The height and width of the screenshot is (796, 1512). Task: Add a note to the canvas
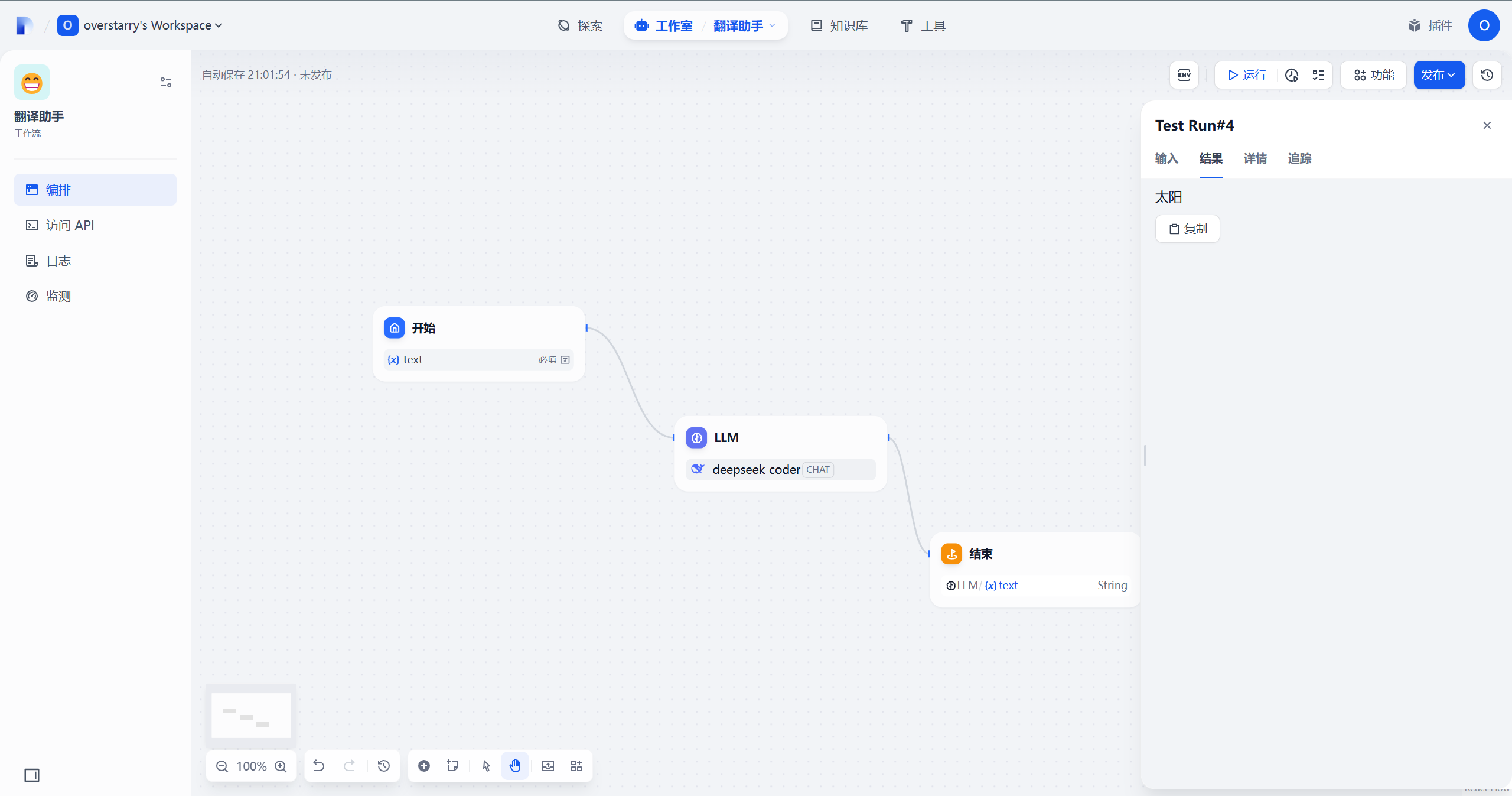click(453, 766)
